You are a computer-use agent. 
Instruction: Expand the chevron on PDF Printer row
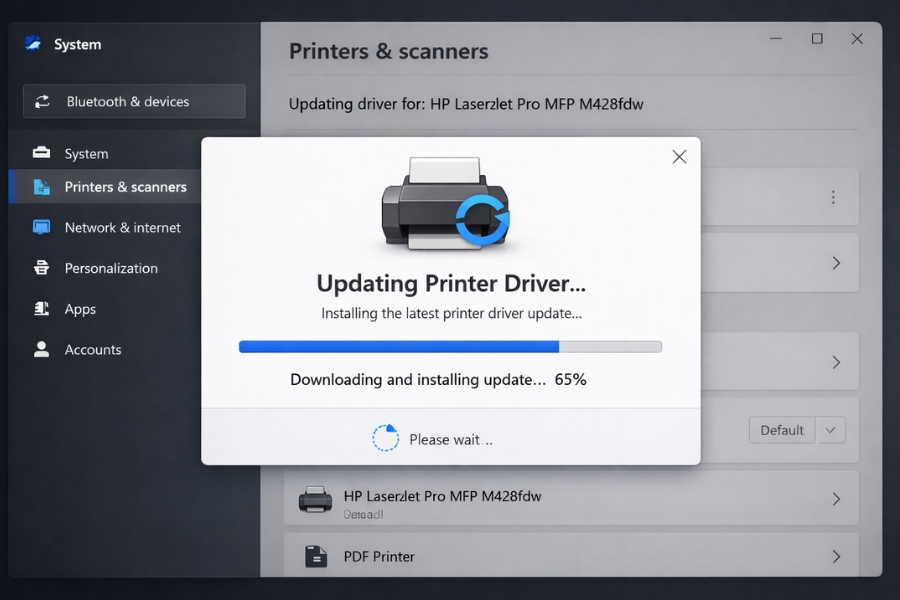tap(836, 556)
